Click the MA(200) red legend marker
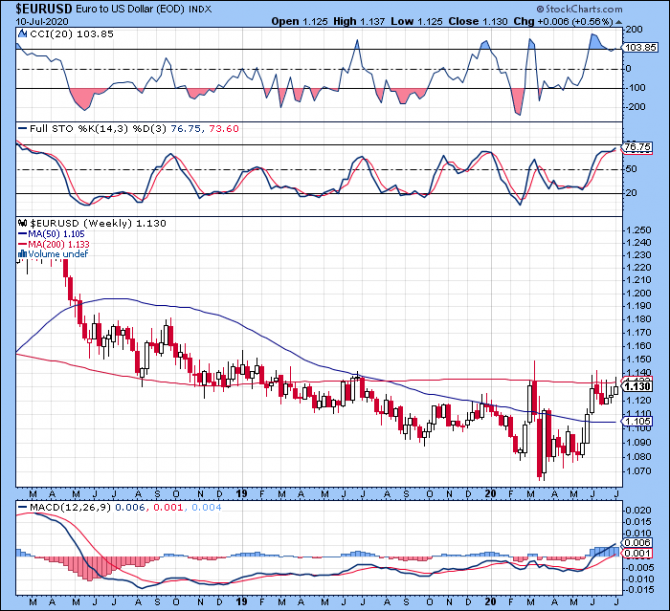 (21, 243)
